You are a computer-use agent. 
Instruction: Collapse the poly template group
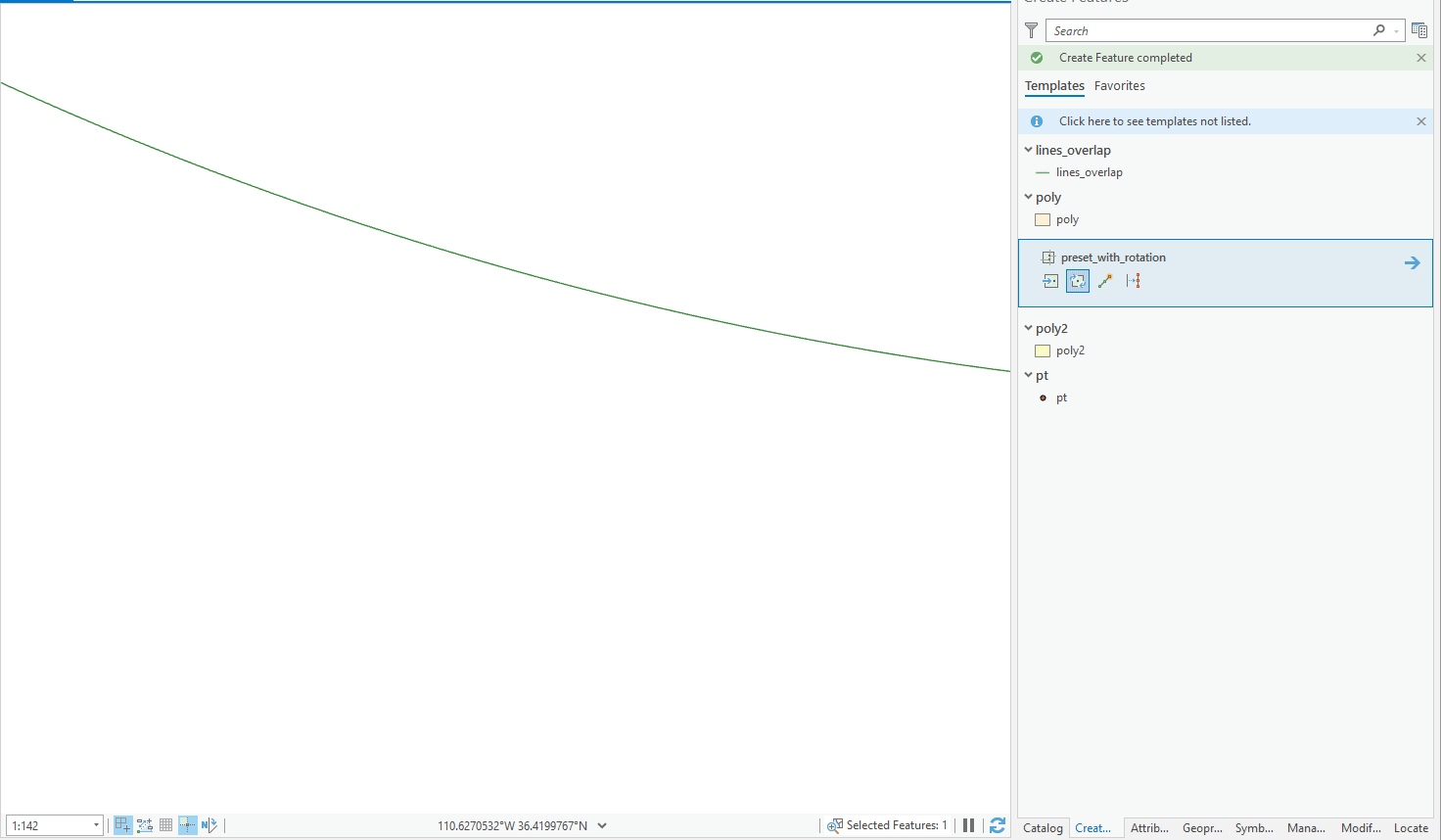coord(1028,197)
